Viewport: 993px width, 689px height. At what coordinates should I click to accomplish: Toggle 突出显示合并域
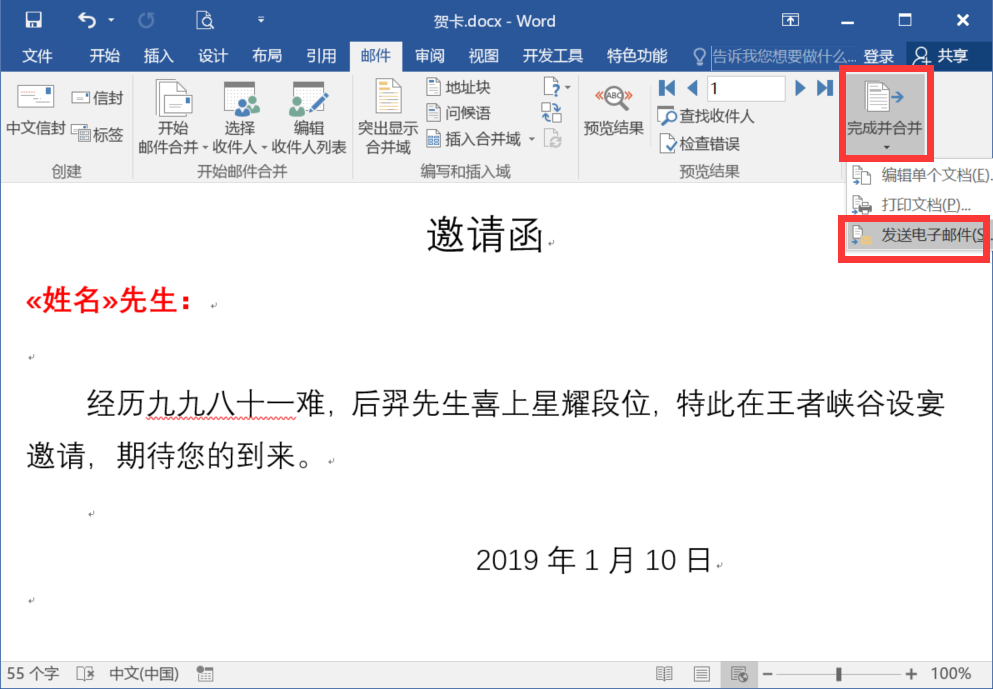pos(388,117)
